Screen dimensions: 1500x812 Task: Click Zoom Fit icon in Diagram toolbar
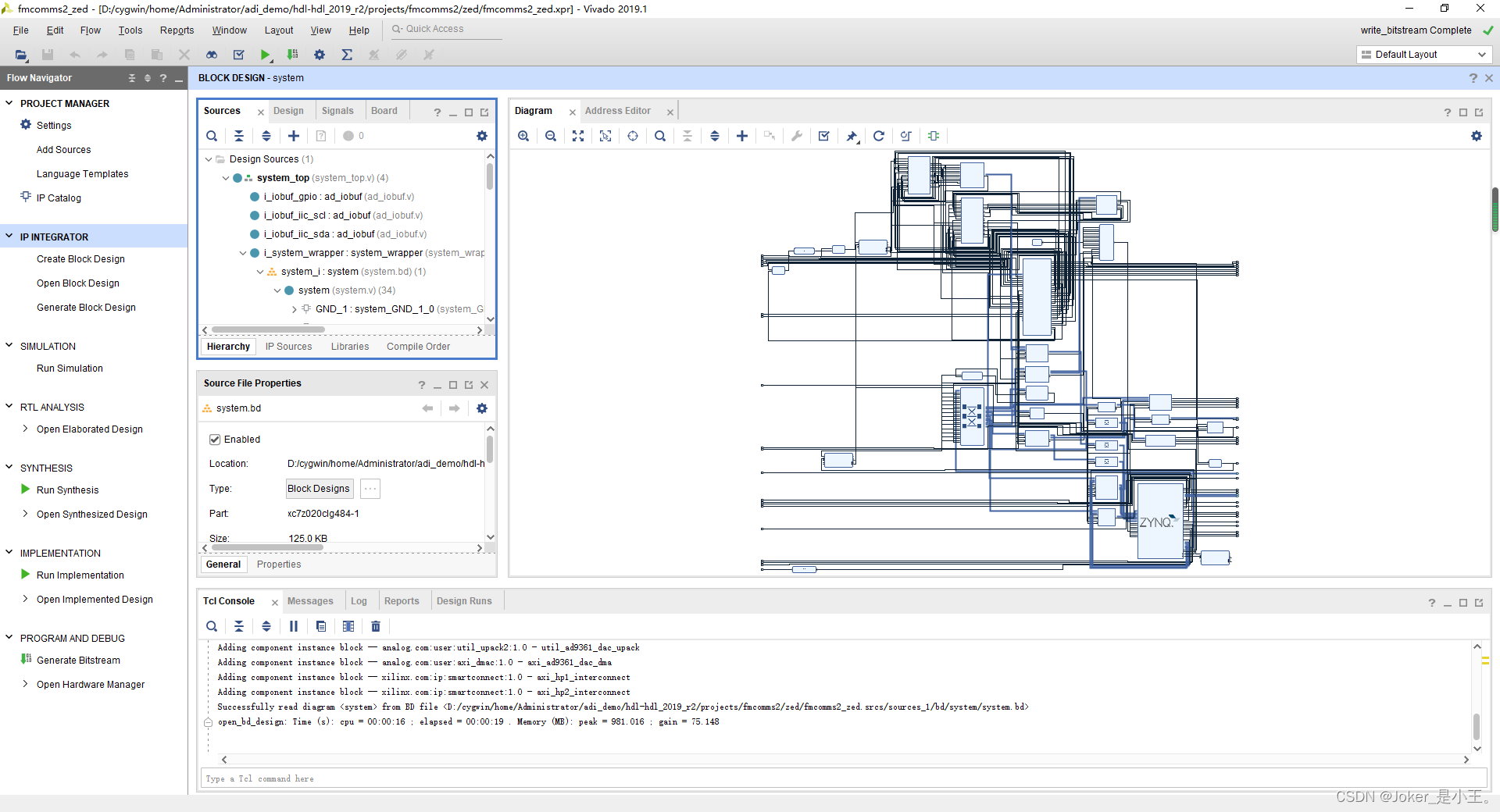[x=578, y=136]
